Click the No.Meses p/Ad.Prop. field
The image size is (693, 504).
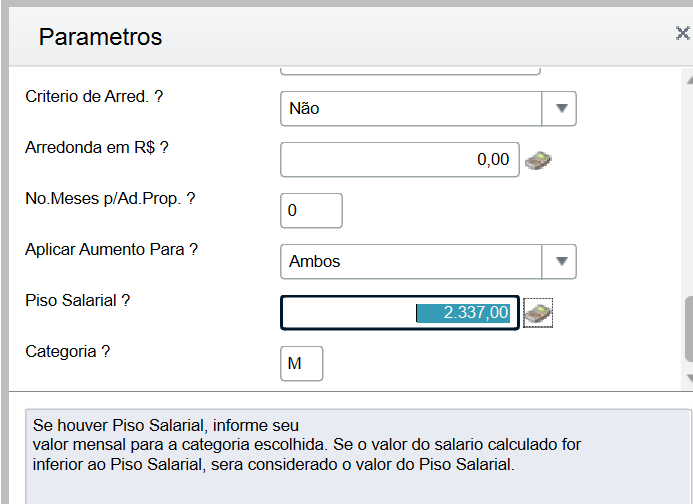point(311,211)
